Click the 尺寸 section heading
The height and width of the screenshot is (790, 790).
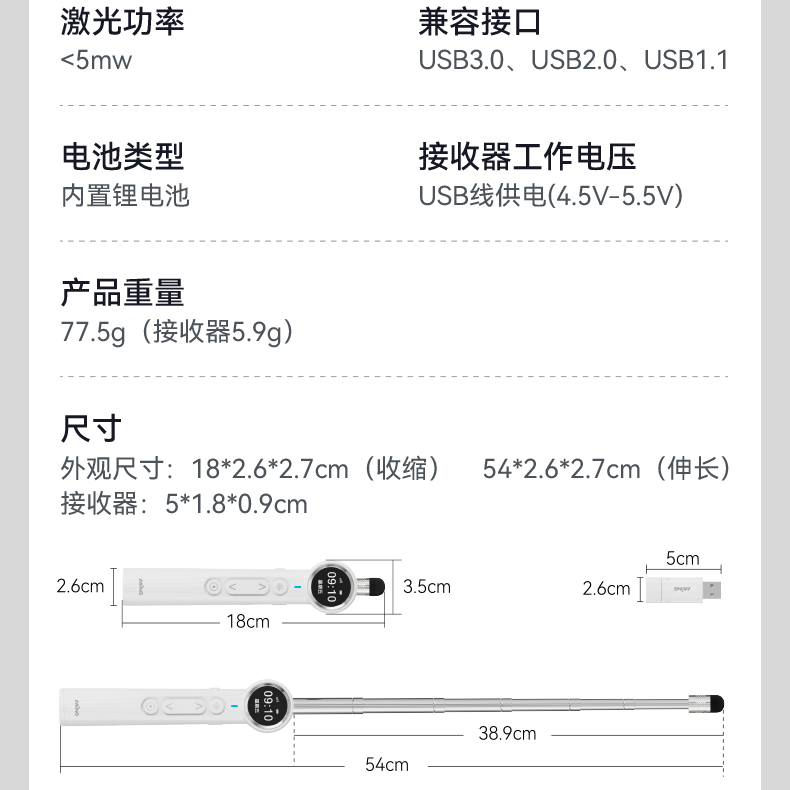click(91, 428)
